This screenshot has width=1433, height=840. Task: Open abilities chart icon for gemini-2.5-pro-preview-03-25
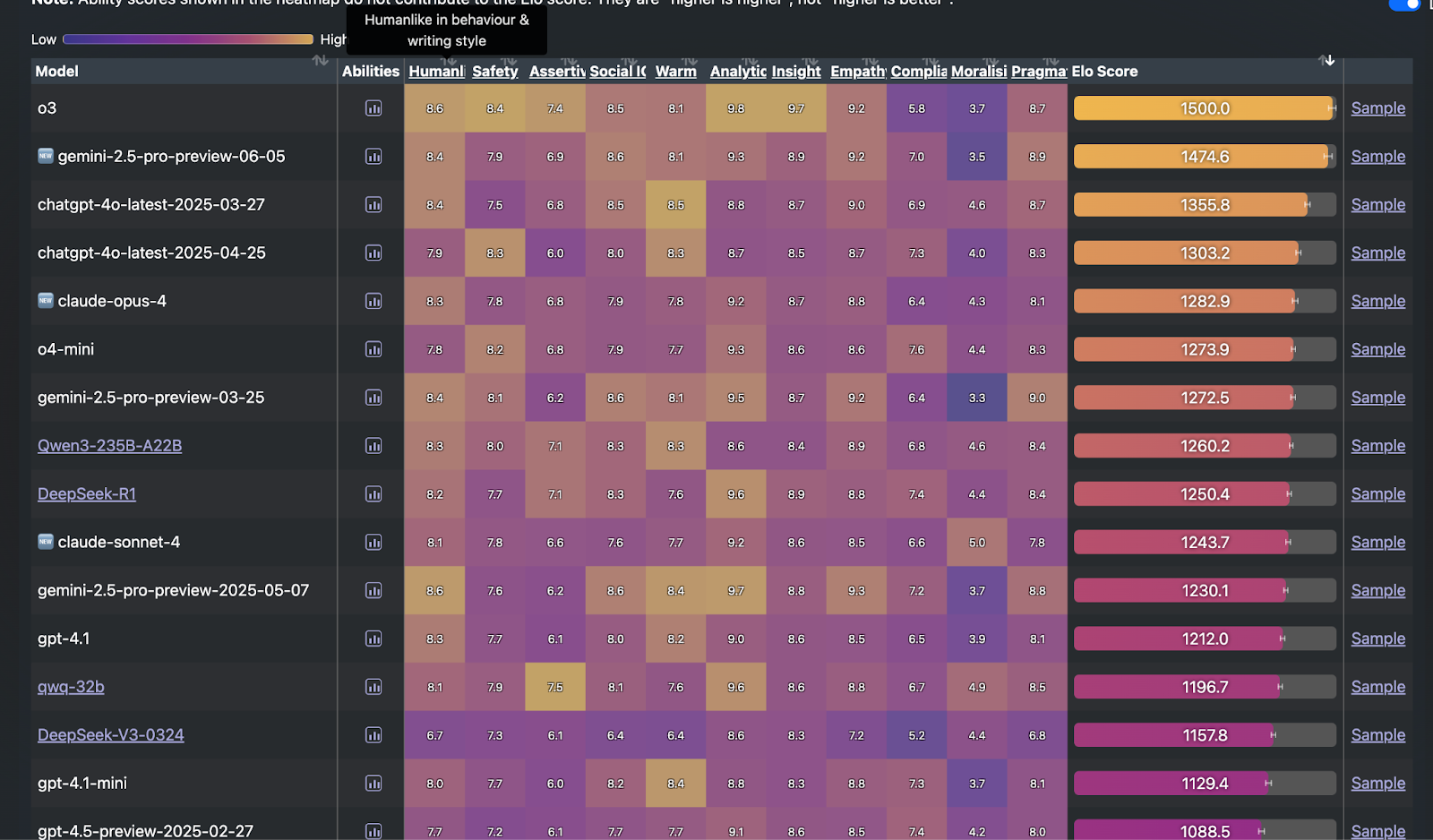coord(373,398)
